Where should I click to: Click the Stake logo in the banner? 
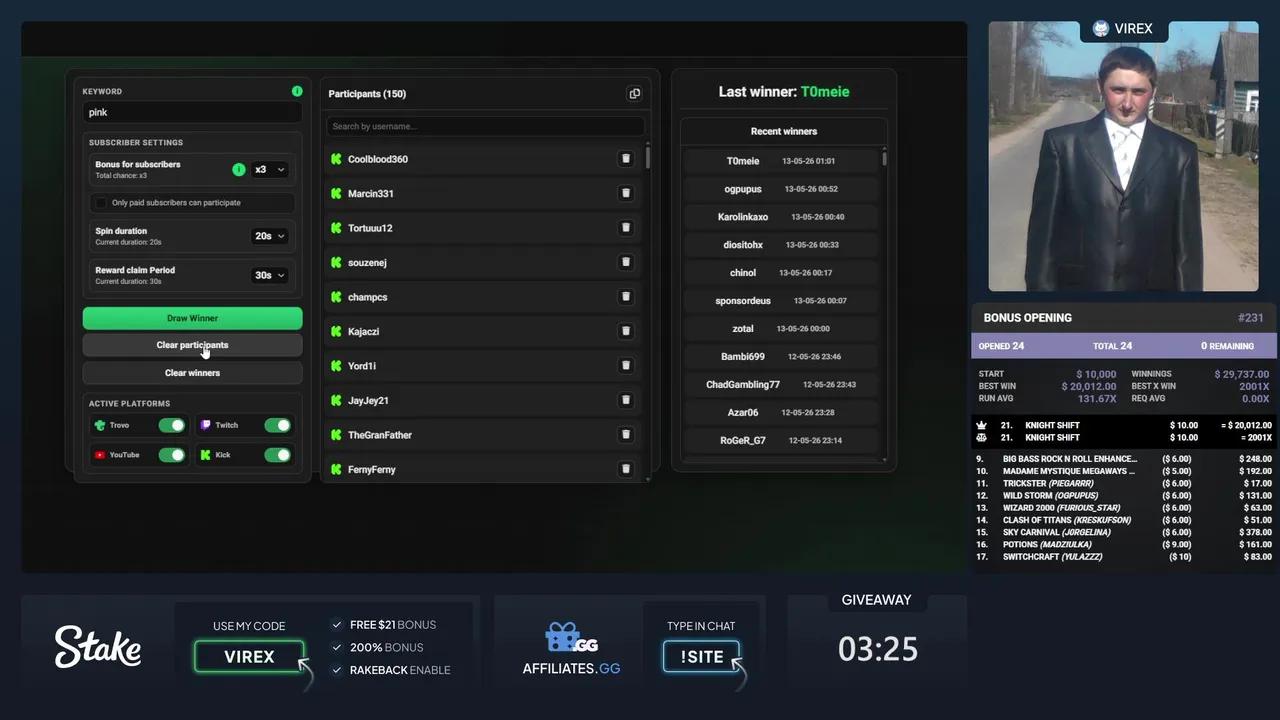98,647
